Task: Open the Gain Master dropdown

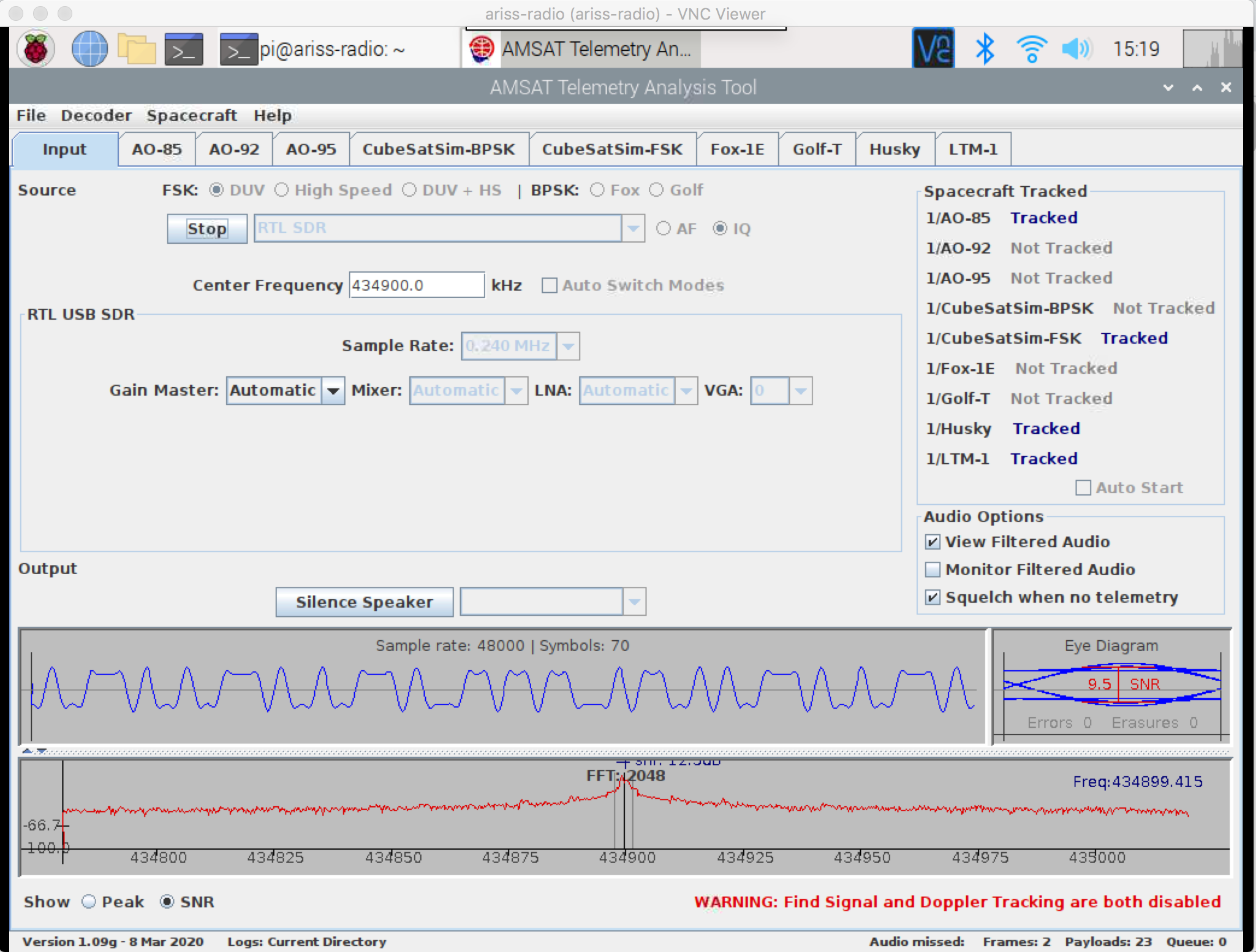Action: (333, 390)
